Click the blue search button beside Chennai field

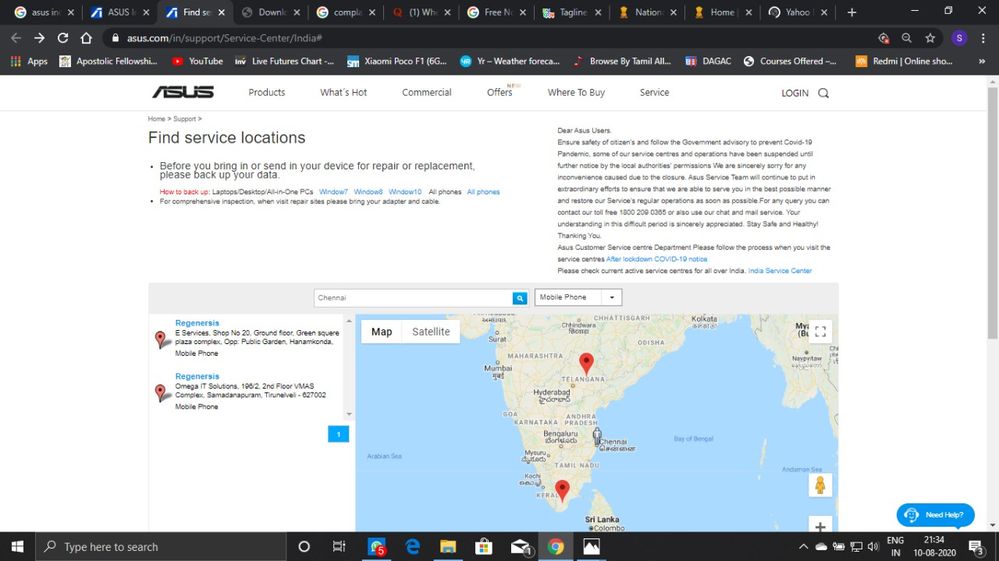520,298
